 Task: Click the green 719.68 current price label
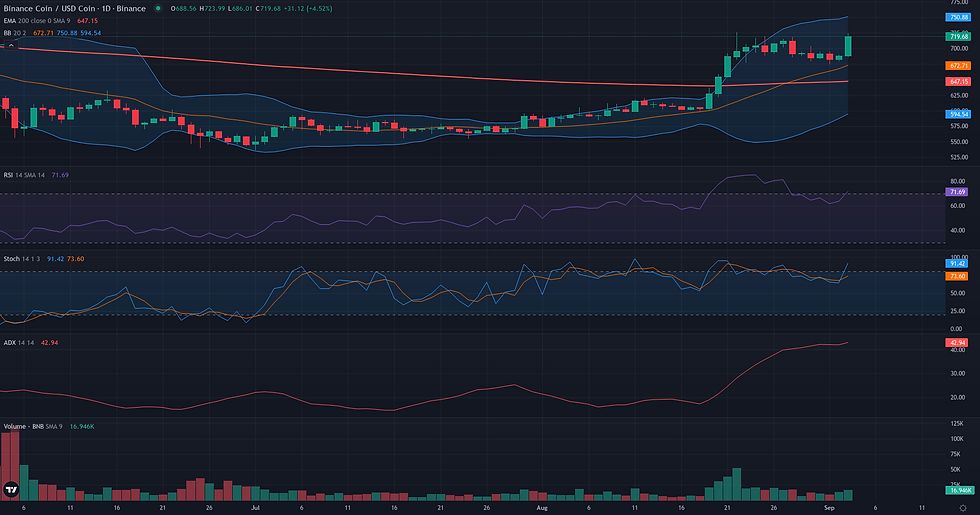tap(958, 37)
